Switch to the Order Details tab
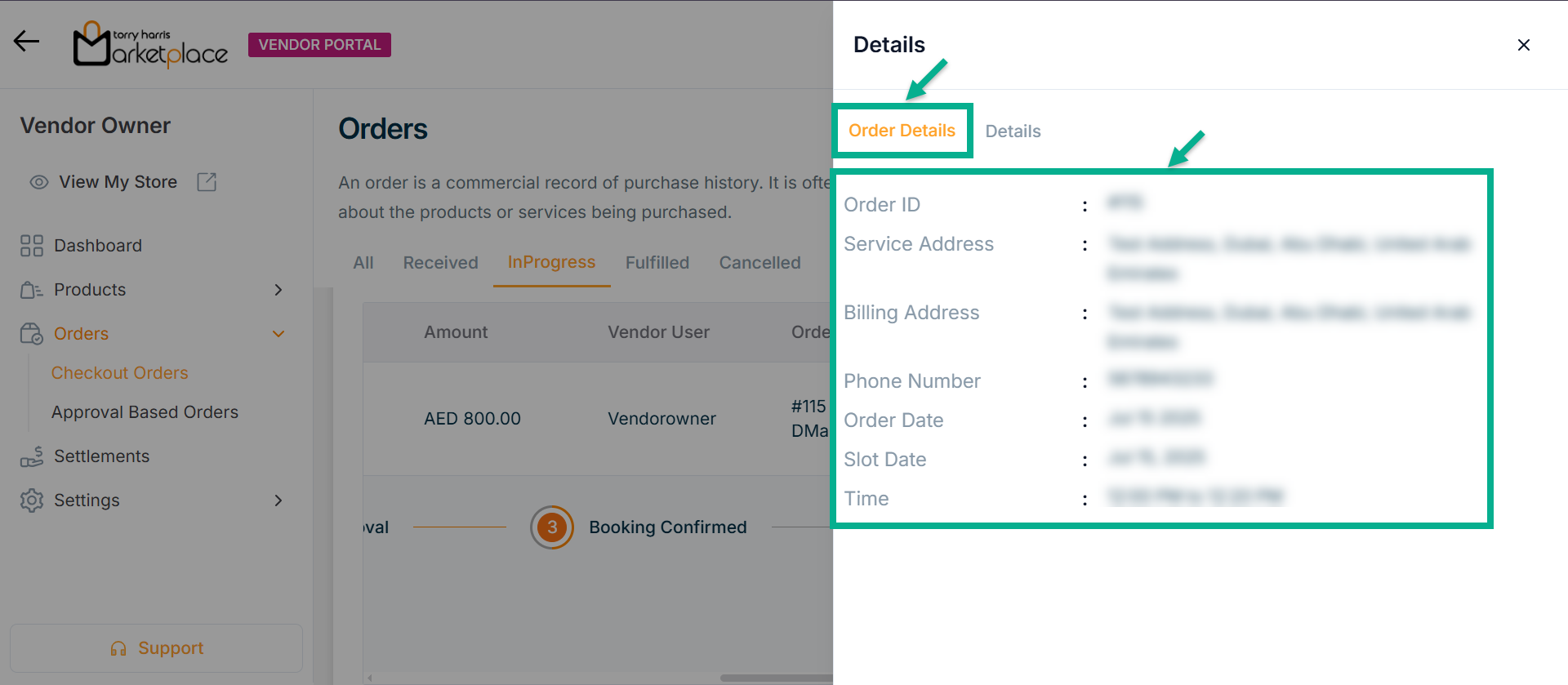The image size is (1568, 685). click(x=902, y=131)
